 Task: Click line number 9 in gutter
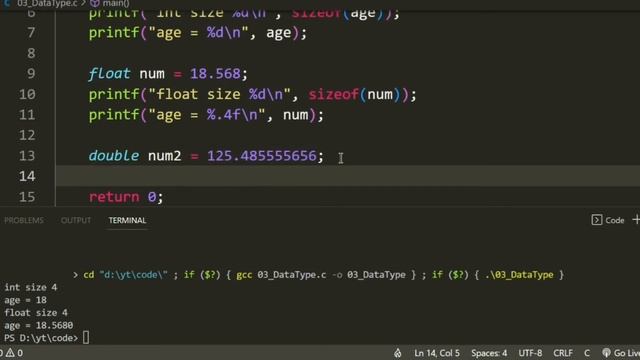(31, 74)
